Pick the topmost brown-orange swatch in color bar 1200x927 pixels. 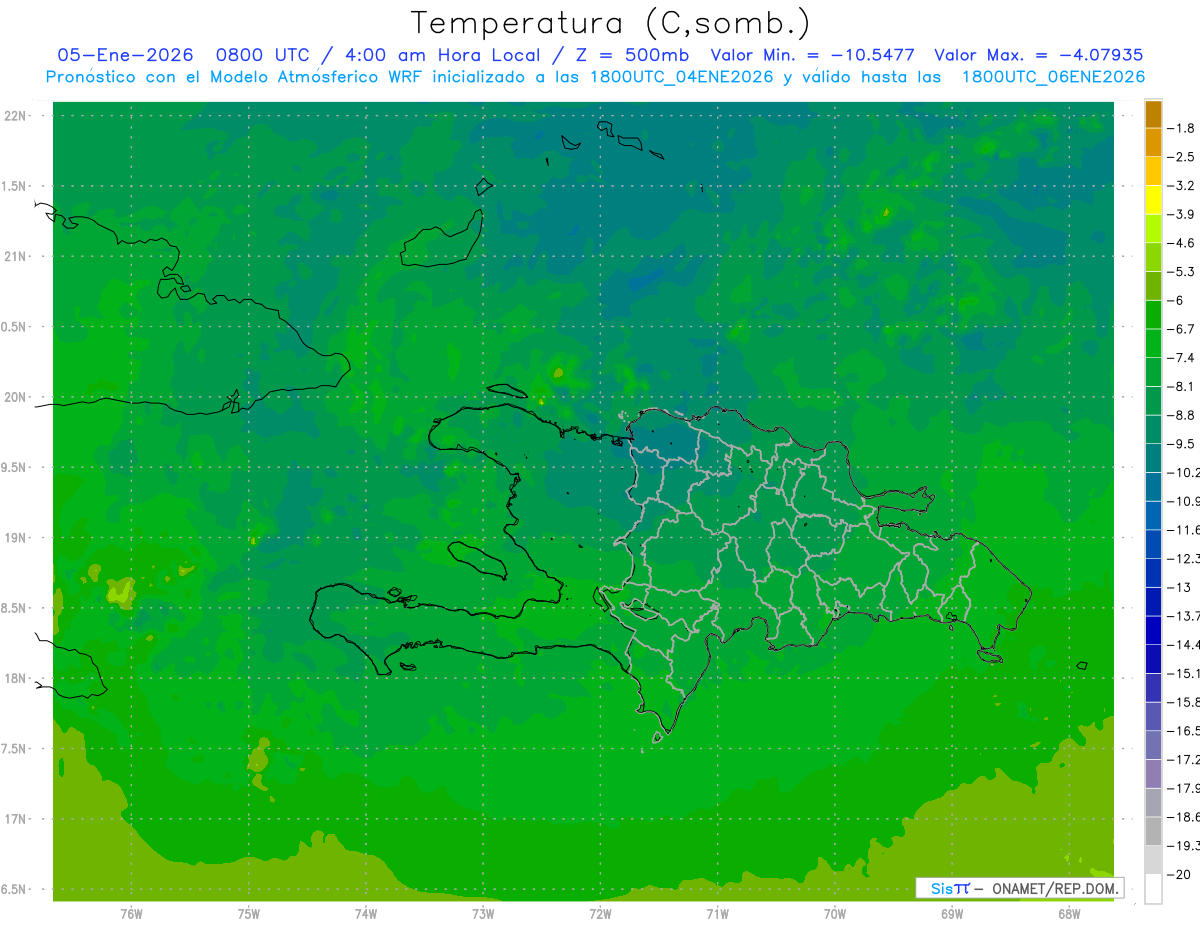[1153, 114]
